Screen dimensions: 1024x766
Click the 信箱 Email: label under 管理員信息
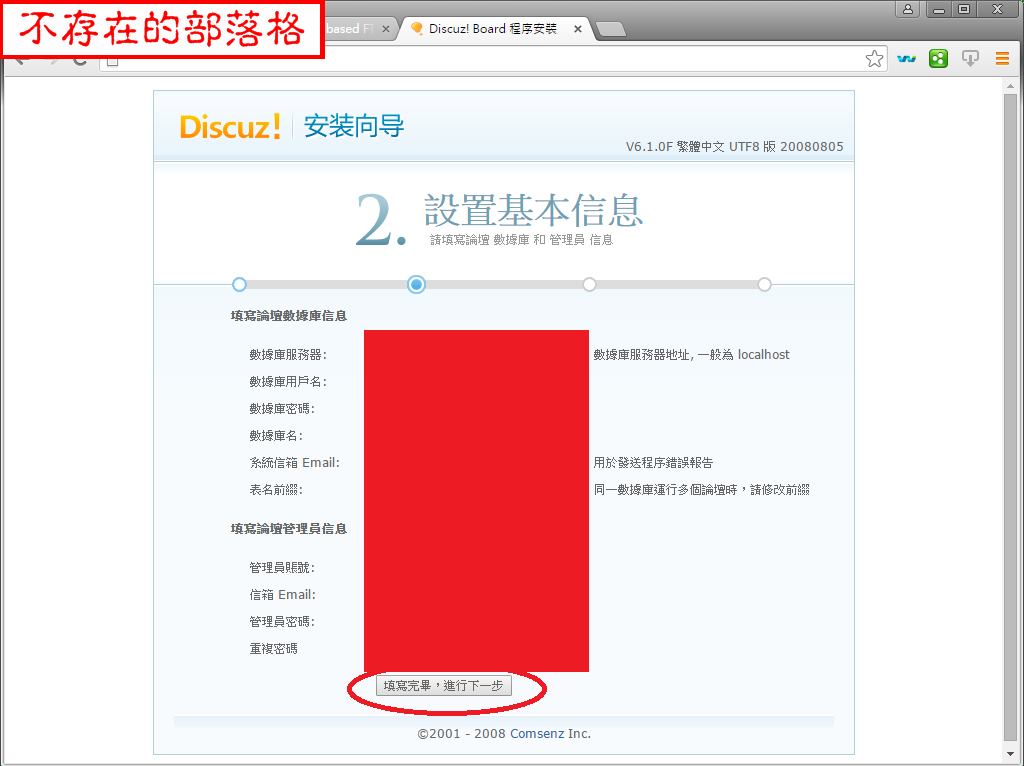pyautogui.click(x=282, y=594)
